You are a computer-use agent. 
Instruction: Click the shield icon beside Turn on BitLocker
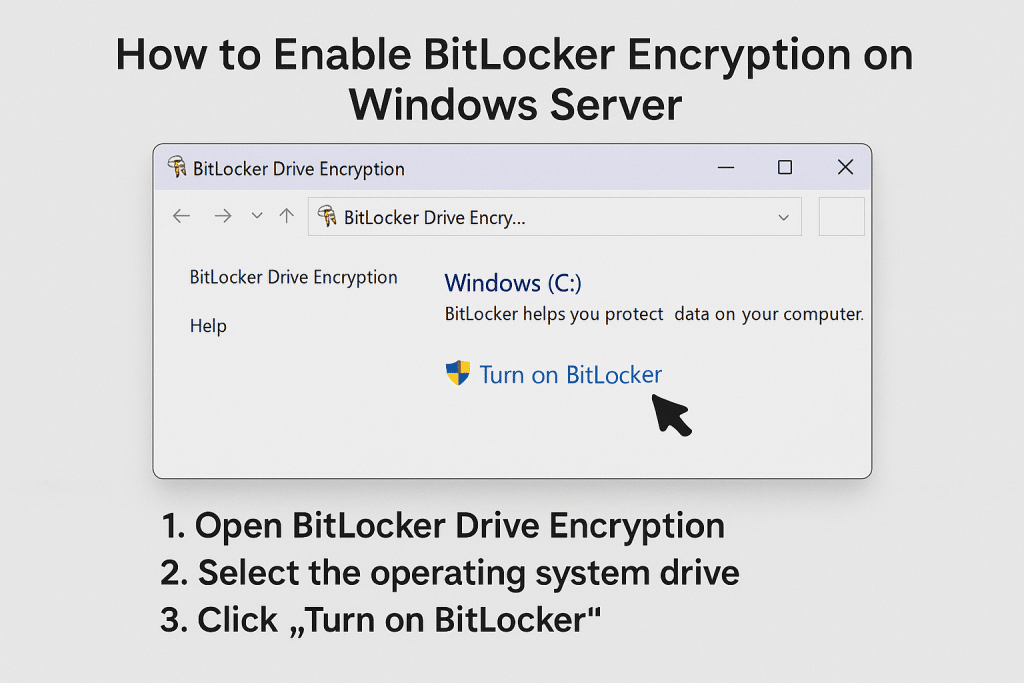tap(458, 374)
